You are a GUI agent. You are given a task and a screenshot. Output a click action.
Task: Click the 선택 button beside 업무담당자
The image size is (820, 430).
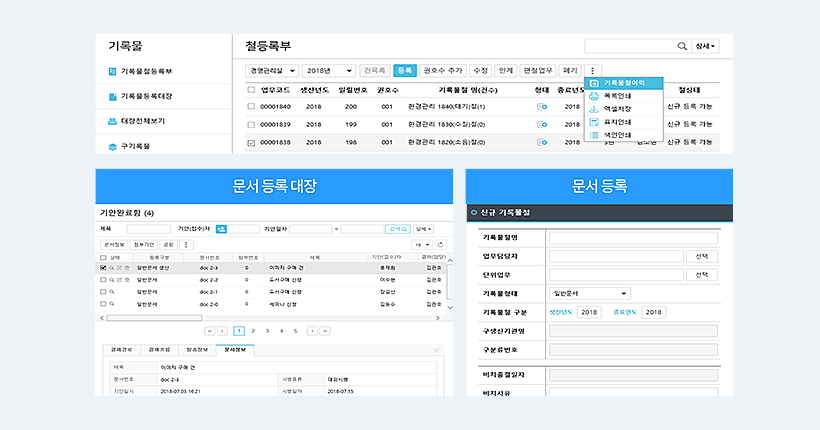(x=702, y=256)
